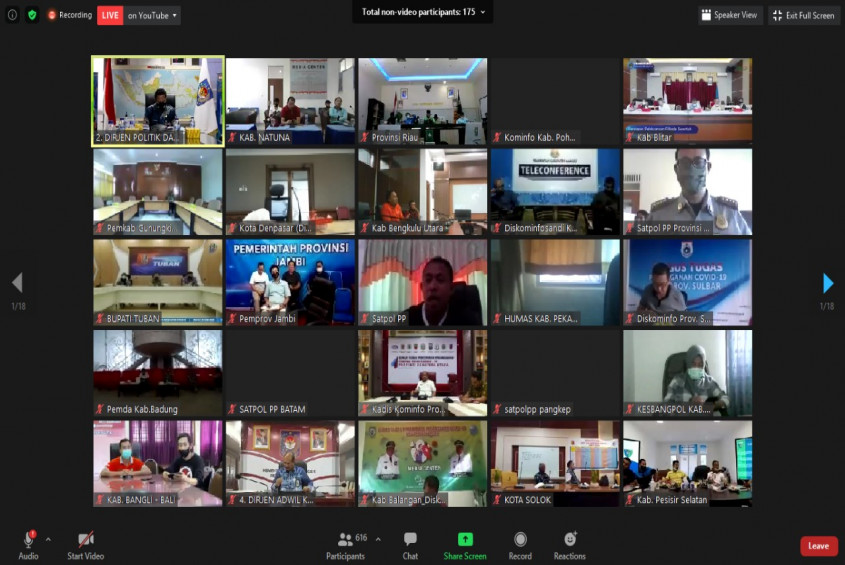Image resolution: width=845 pixels, height=565 pixels.
Task: Go to next page of participants
Action: [828, 283]
